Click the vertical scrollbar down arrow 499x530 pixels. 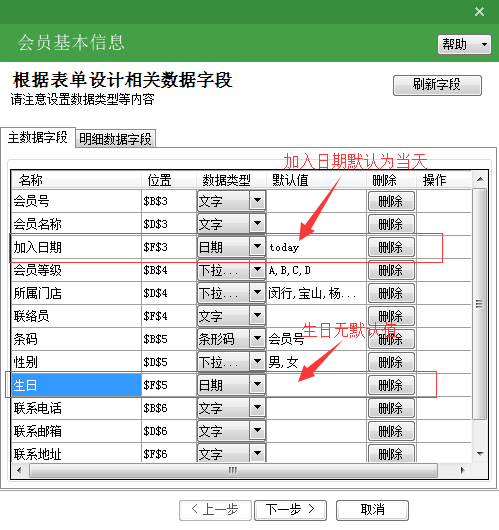click(x=480, y=454)
